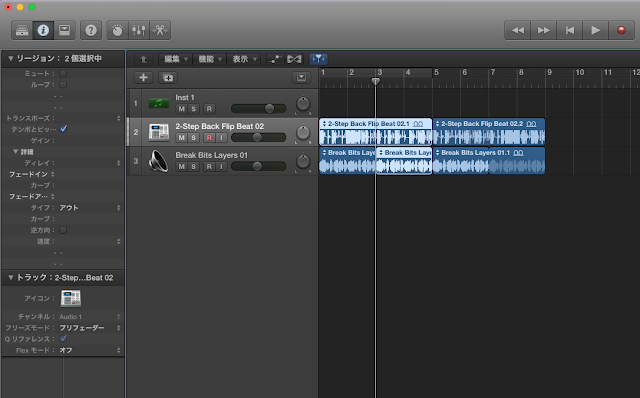The height and width of the screenshot is (398, 640).
Task: Open the フェードイン type popup
Action: [x=52, y=174]
